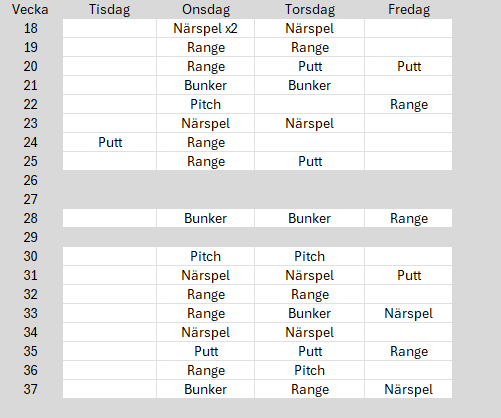Screen dimensions: 501x418
Task: Select Fredag Närspel cell in week 37
Action: (409, 389)
